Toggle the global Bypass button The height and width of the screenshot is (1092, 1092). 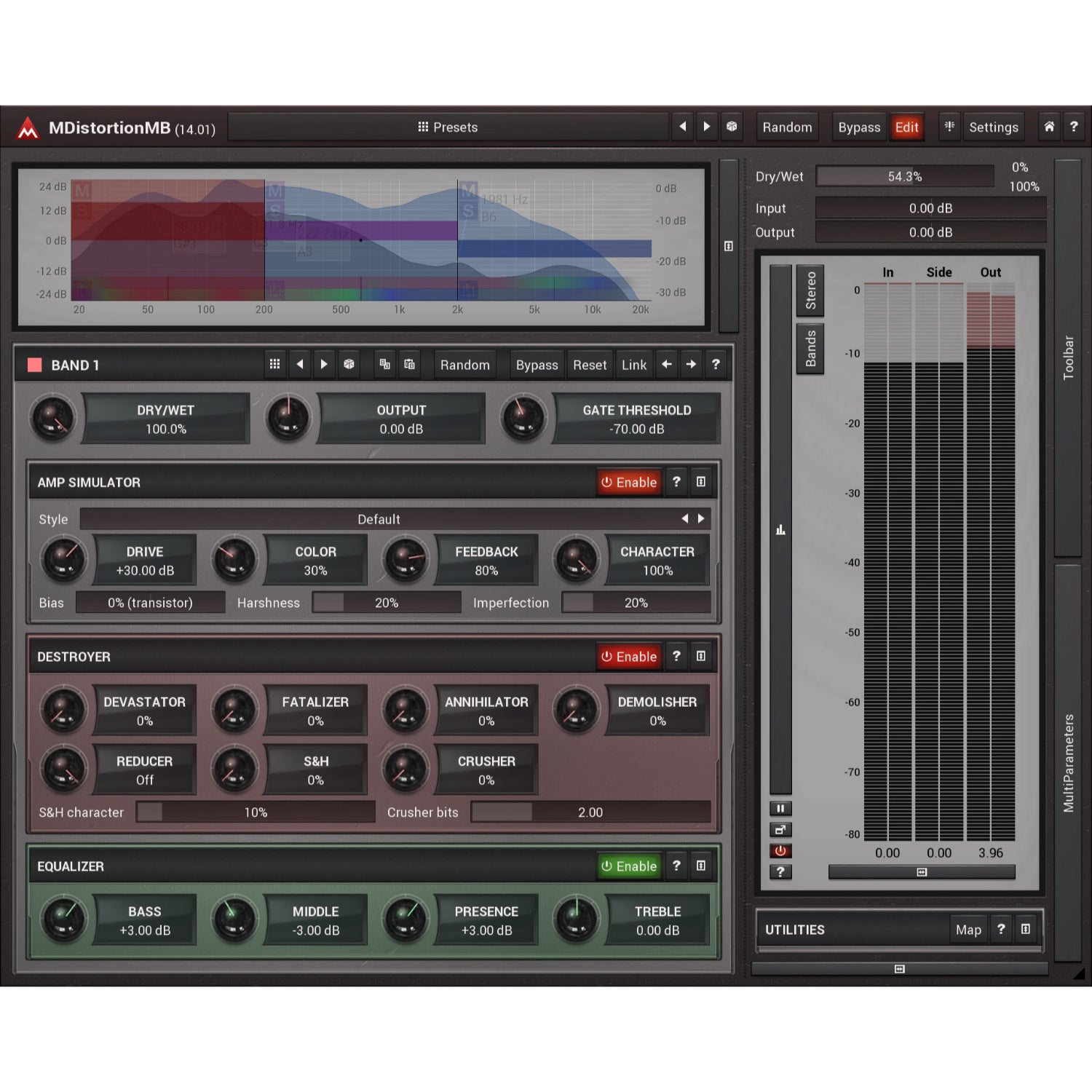point(859,127)
